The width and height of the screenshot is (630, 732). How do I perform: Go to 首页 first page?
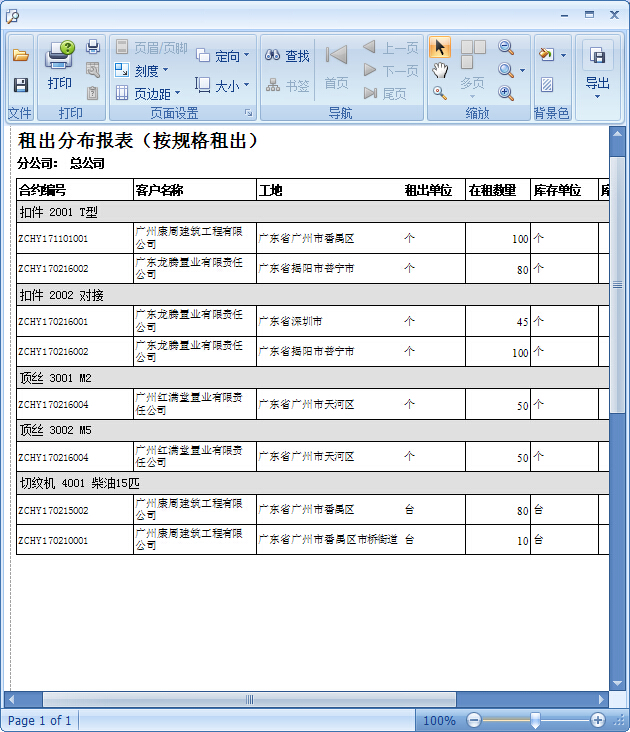(x=336, y=67)
